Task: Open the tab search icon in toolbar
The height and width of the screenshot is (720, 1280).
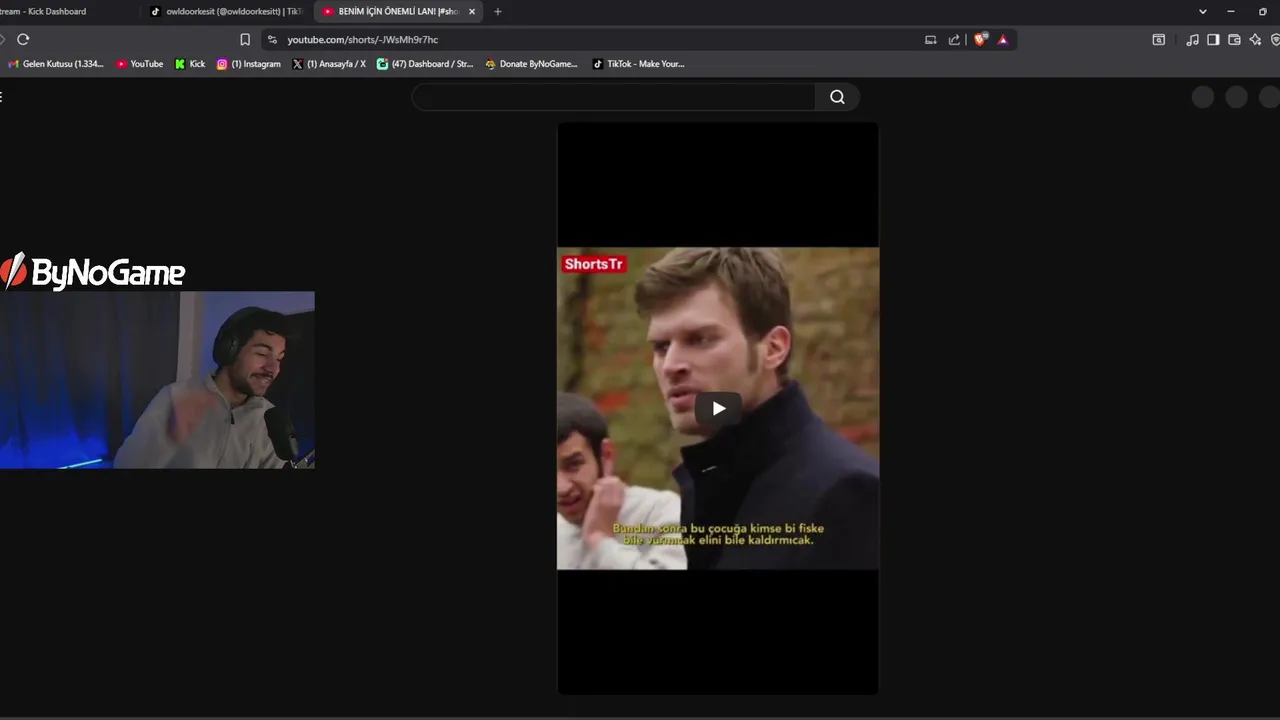Action: pyautogui.click(x=1158, y=39)
